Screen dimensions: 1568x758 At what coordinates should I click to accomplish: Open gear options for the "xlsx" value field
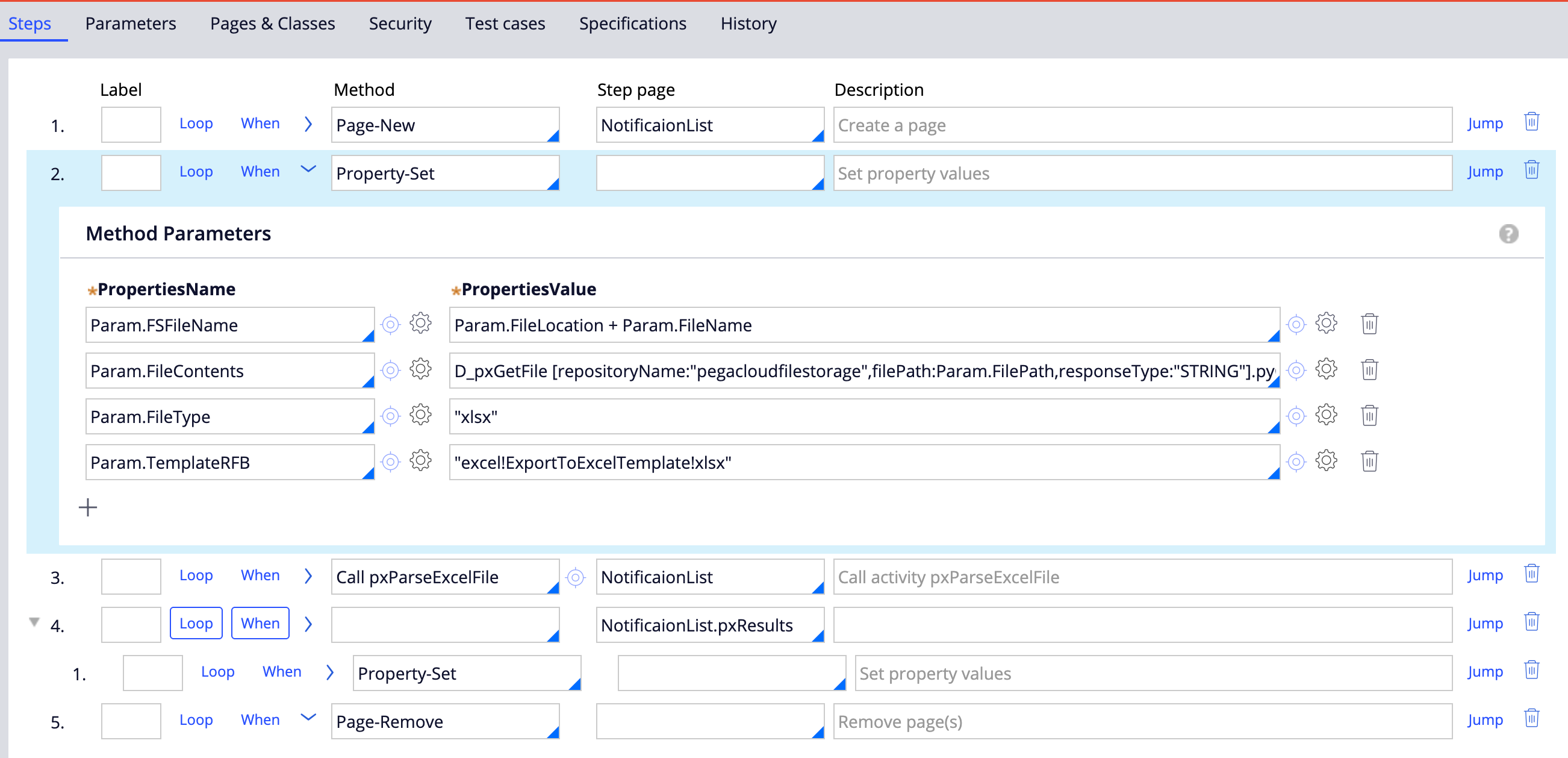tap(1326, 416)
